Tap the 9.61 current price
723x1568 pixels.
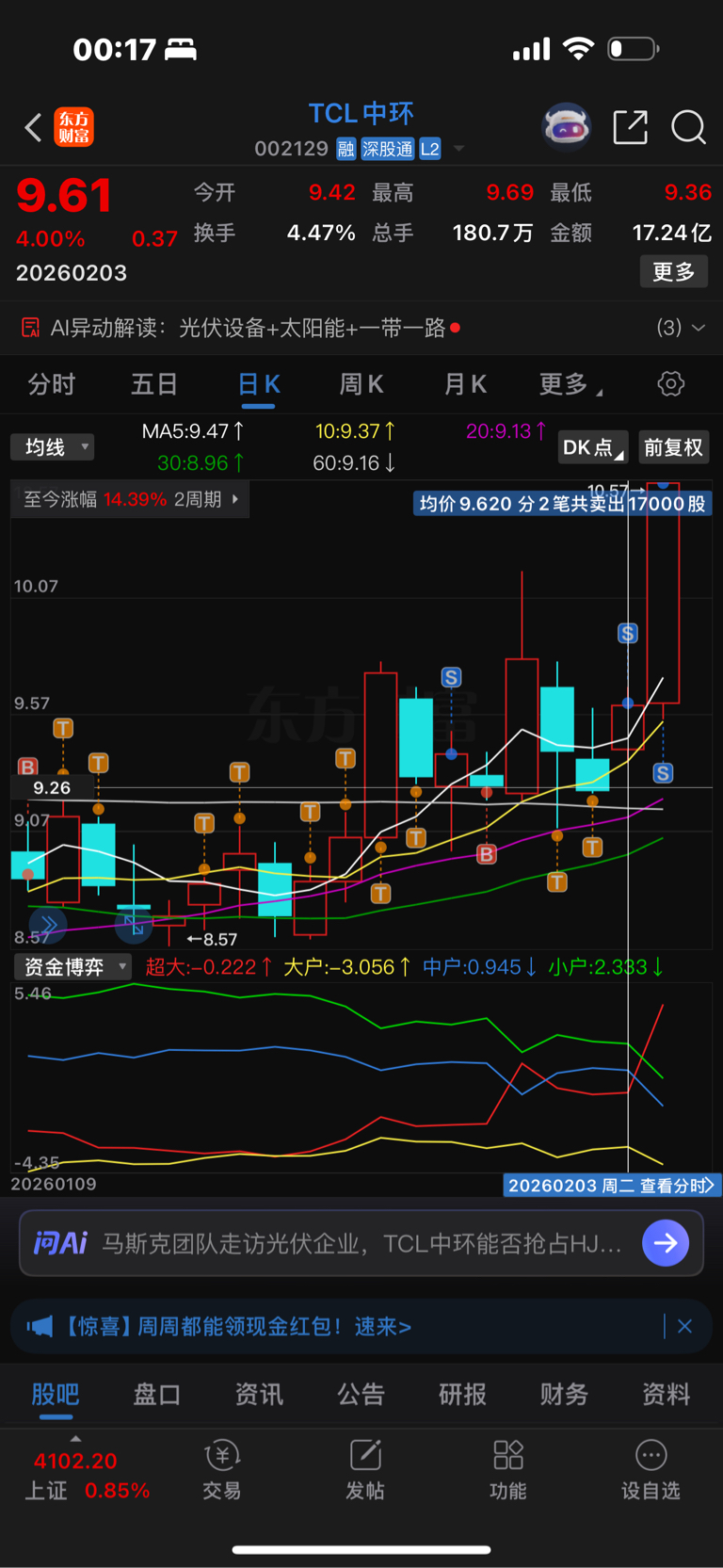(64, 196)
